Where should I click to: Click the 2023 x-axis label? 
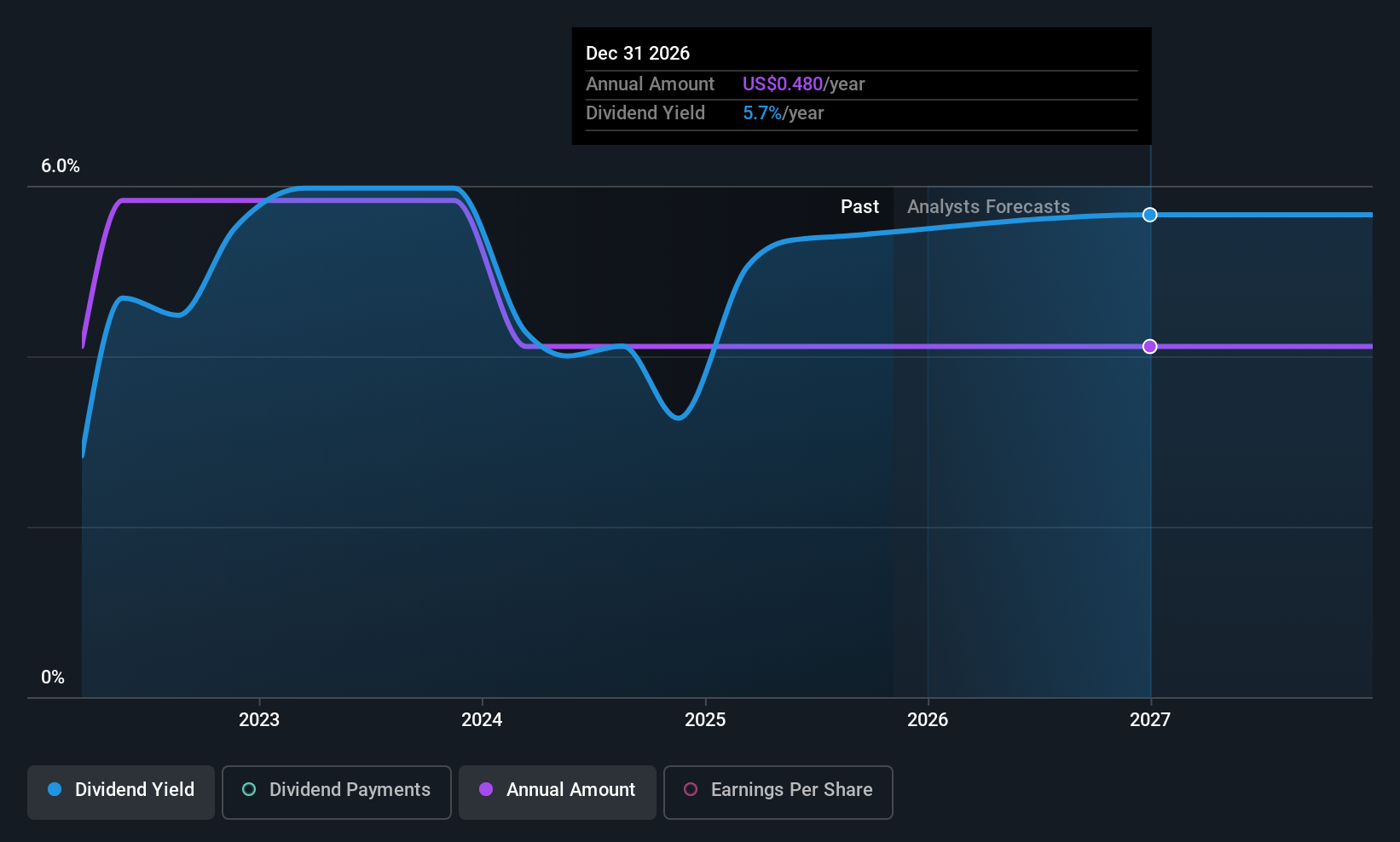click(x=259, y=720)
